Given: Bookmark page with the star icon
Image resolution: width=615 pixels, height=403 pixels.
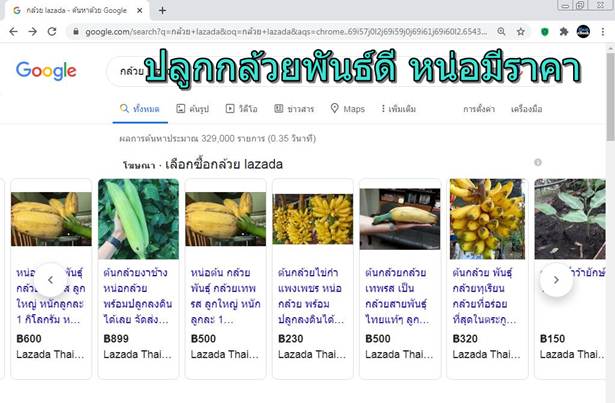Looking at the screenshot, I should pos(520,32).
